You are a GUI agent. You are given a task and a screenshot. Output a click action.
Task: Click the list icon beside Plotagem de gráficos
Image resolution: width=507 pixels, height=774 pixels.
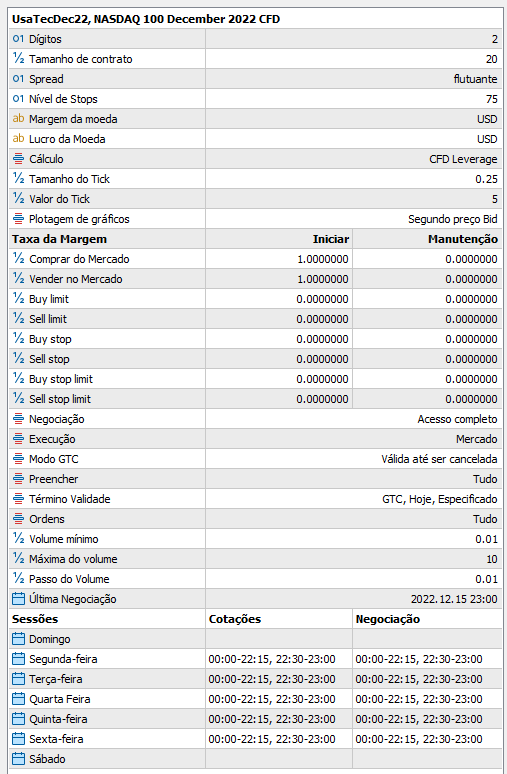[x=18, y=219]
